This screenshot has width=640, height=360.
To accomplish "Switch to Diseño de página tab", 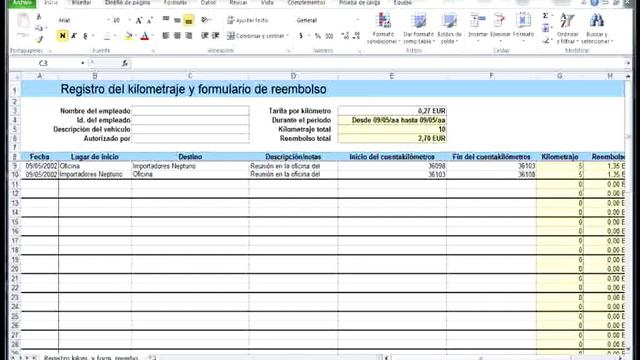I will (127, 3).
